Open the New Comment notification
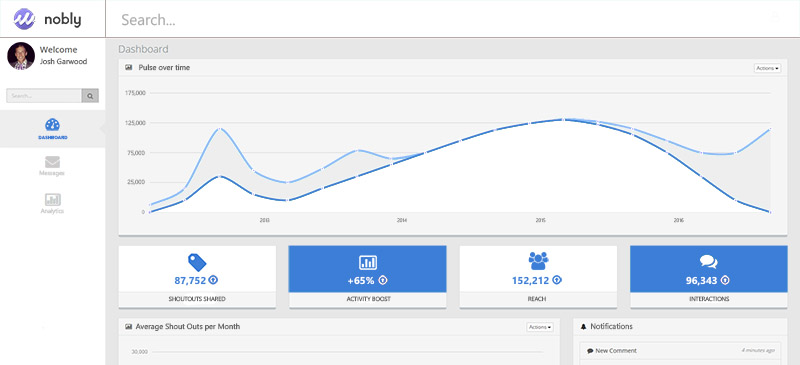 680,351
